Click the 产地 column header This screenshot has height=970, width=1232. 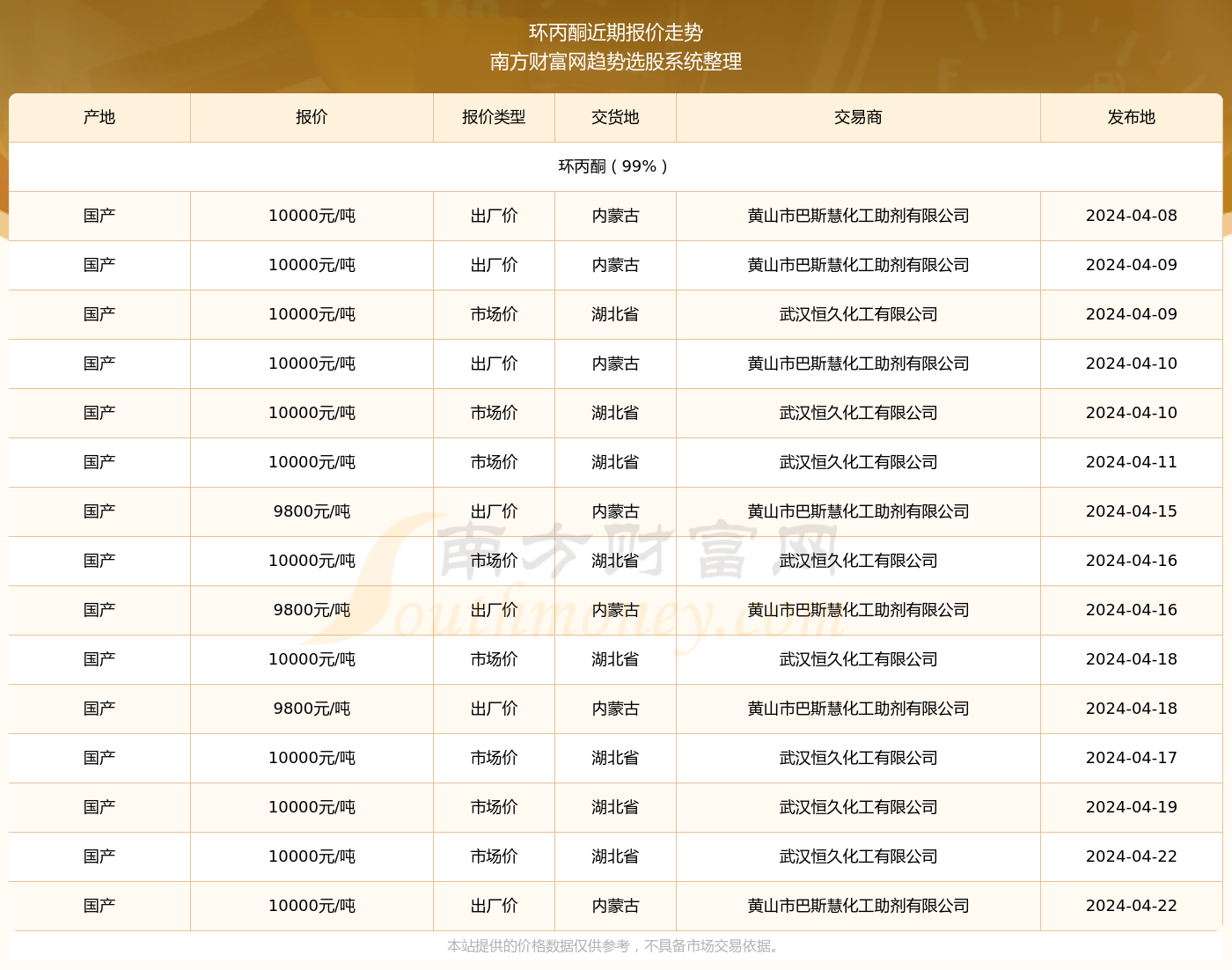99,117
